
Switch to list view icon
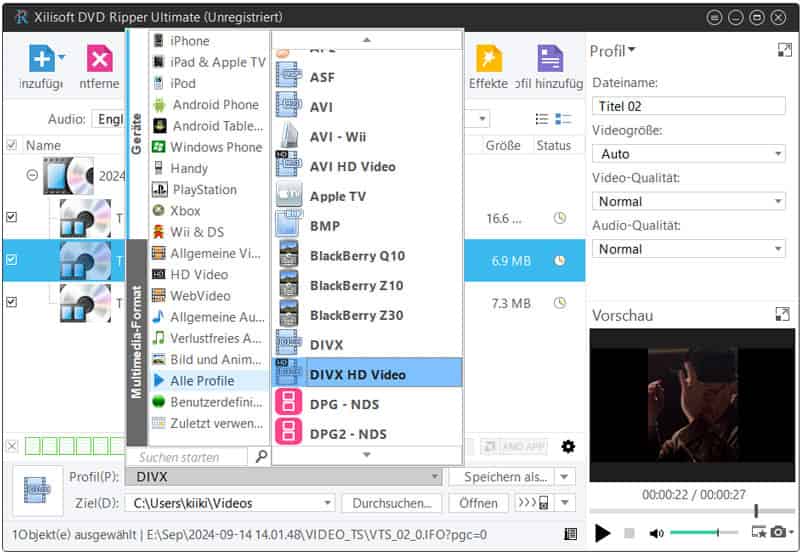(x=542, y=119)
